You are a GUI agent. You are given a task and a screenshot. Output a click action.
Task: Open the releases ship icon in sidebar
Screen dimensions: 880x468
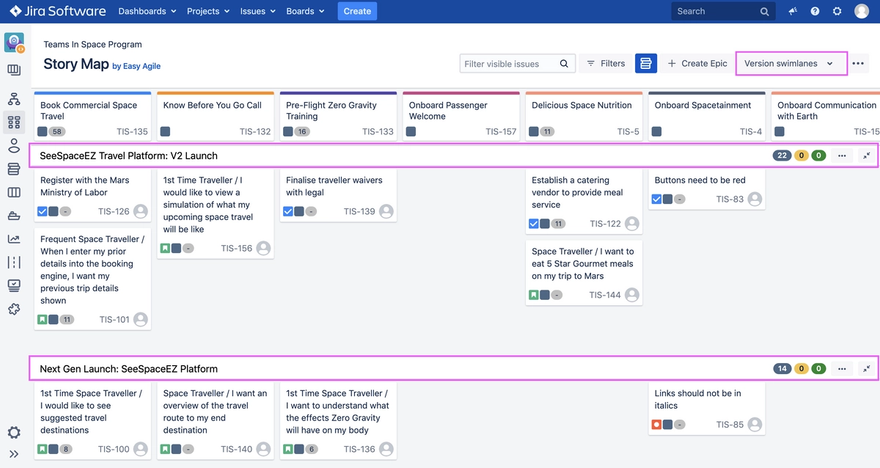[14, 216]
